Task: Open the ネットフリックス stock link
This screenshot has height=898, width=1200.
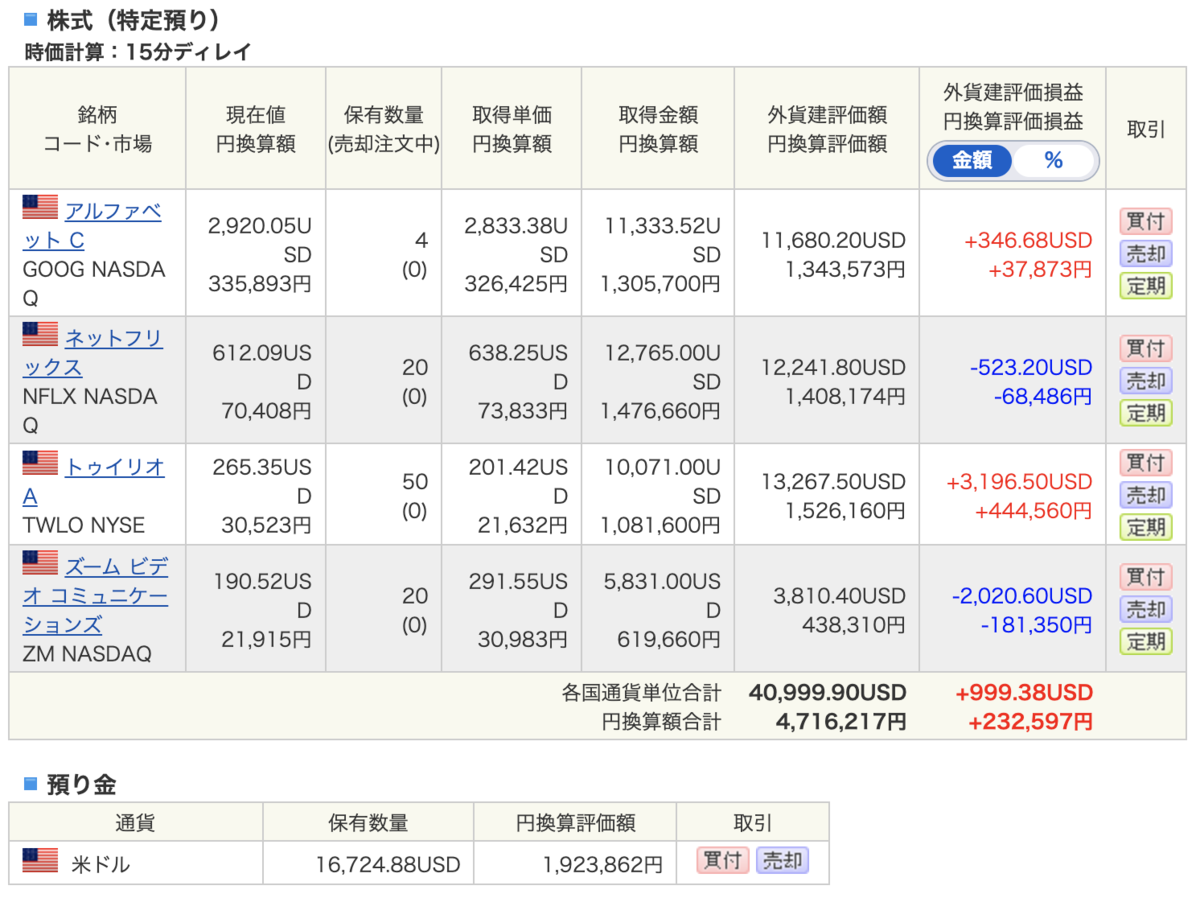Action: point(92,353)
